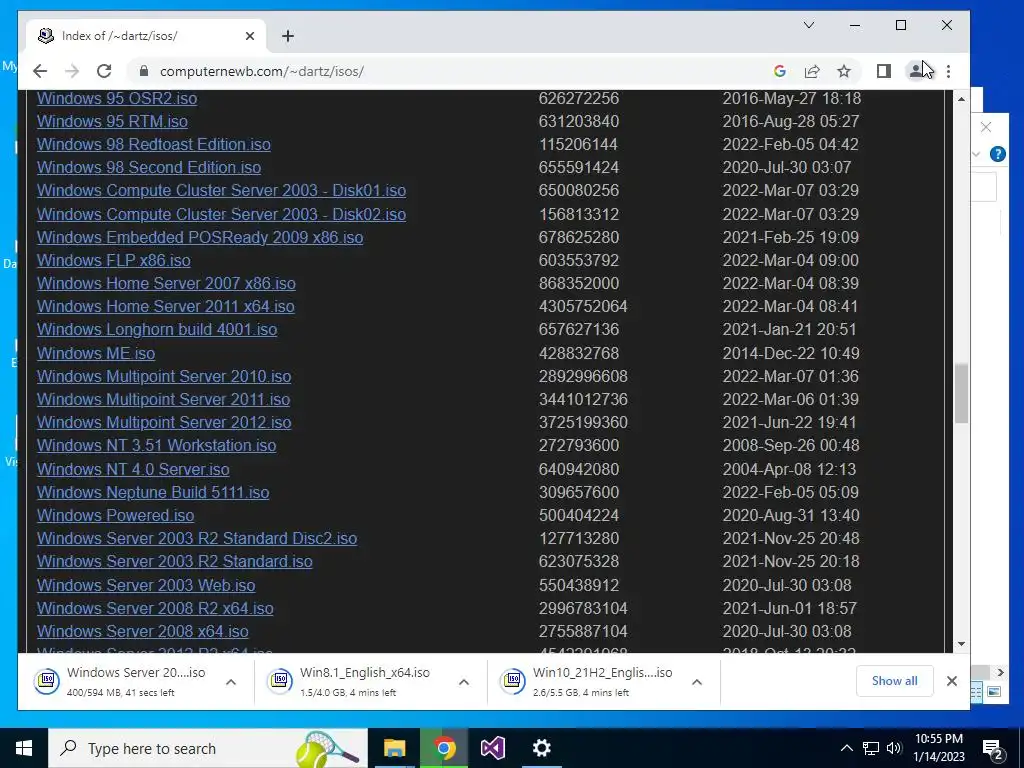Open Google icon in address bar
1024x768 pixels.
(x=779, y=71)
